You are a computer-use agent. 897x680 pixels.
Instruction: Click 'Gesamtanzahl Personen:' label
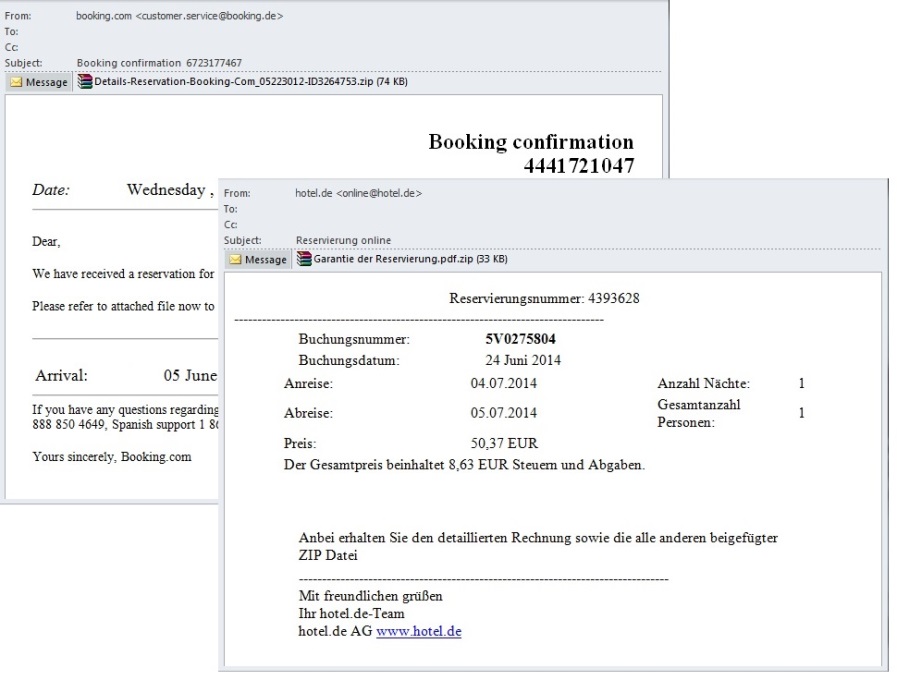pos(698,413)
